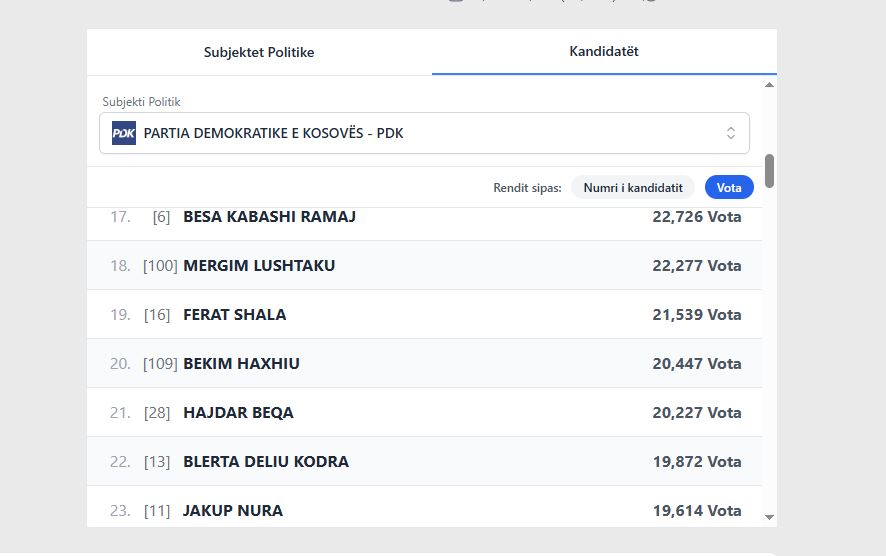Click Blerta Deliu Kodra entry
The width and height of the screenshot is (886, 556).
pos(266,462)
